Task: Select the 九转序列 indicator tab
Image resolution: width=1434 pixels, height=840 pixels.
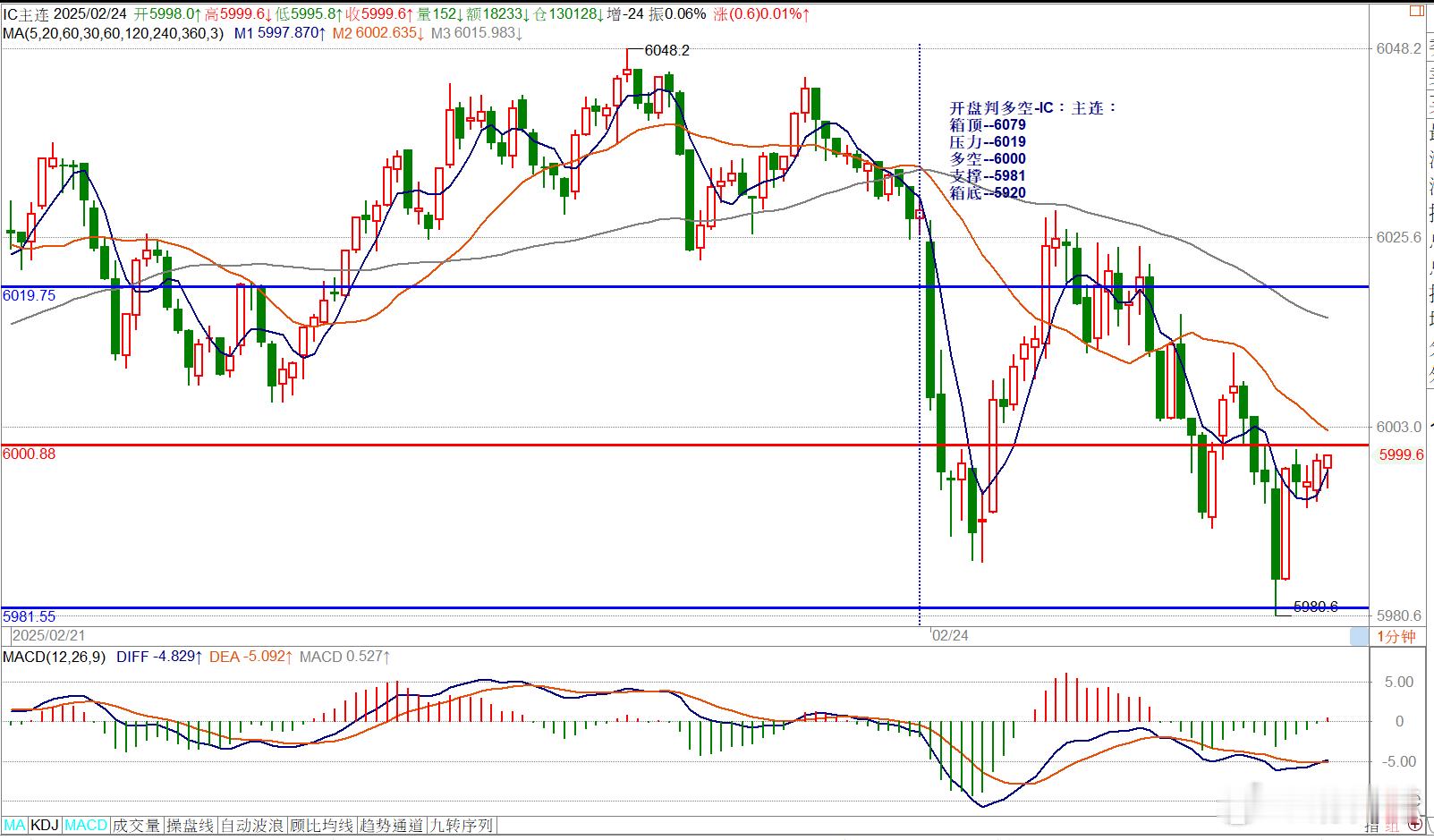Action: click(462, 825)
